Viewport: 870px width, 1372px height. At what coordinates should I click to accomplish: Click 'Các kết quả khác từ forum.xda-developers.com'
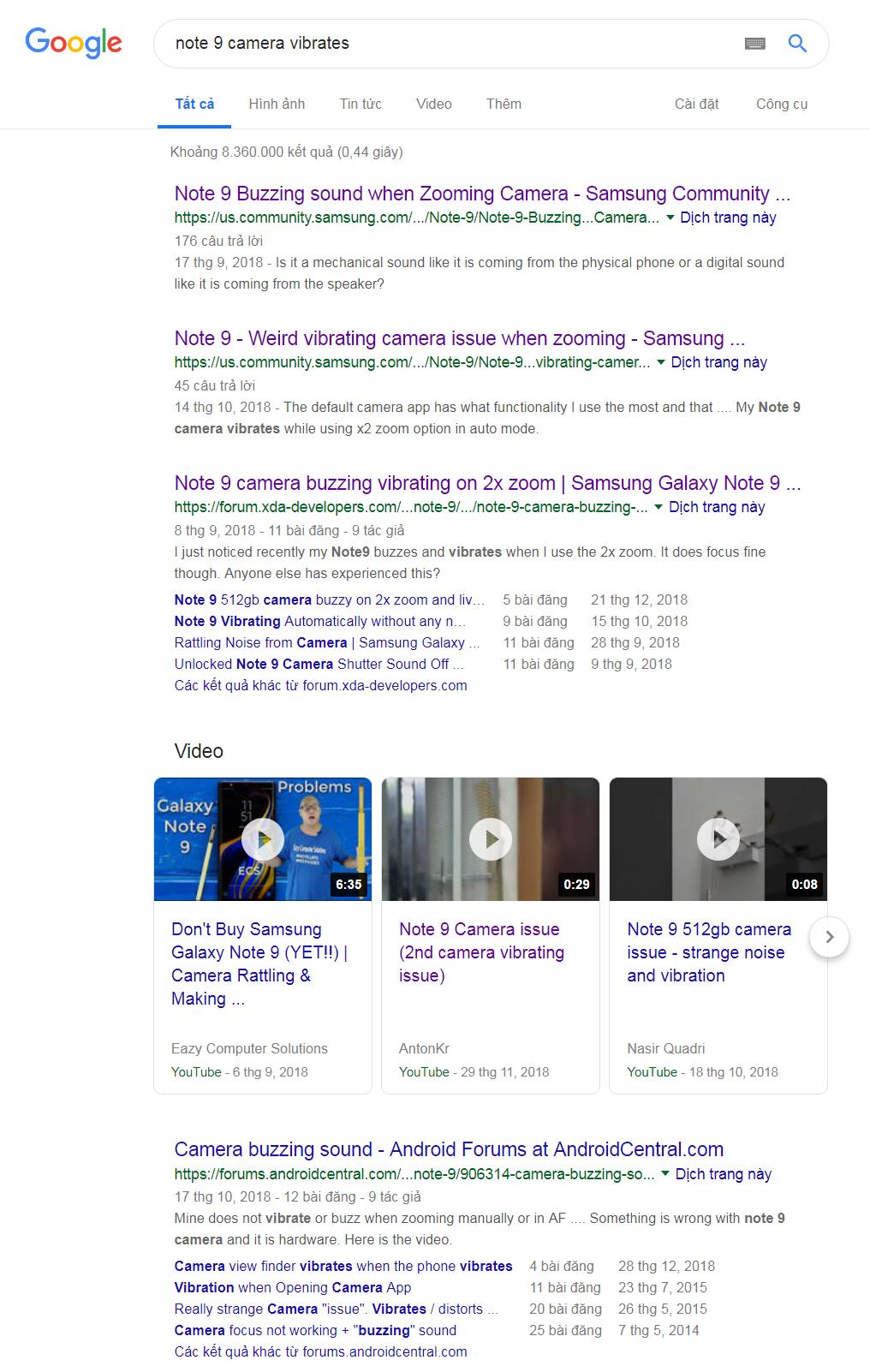(x=320, y=685)
